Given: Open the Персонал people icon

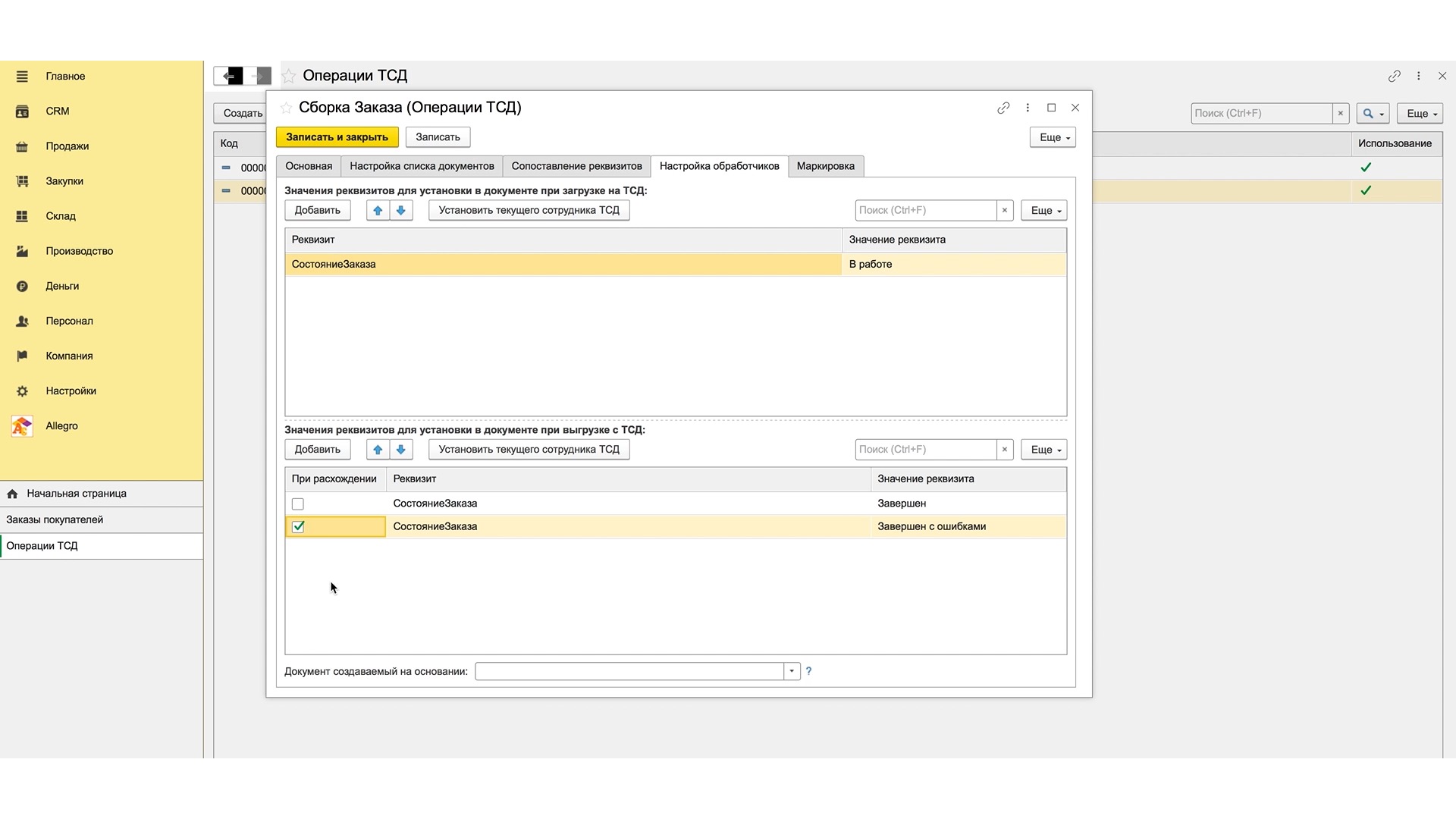Looking at the screenshot, I should [22, 321].
